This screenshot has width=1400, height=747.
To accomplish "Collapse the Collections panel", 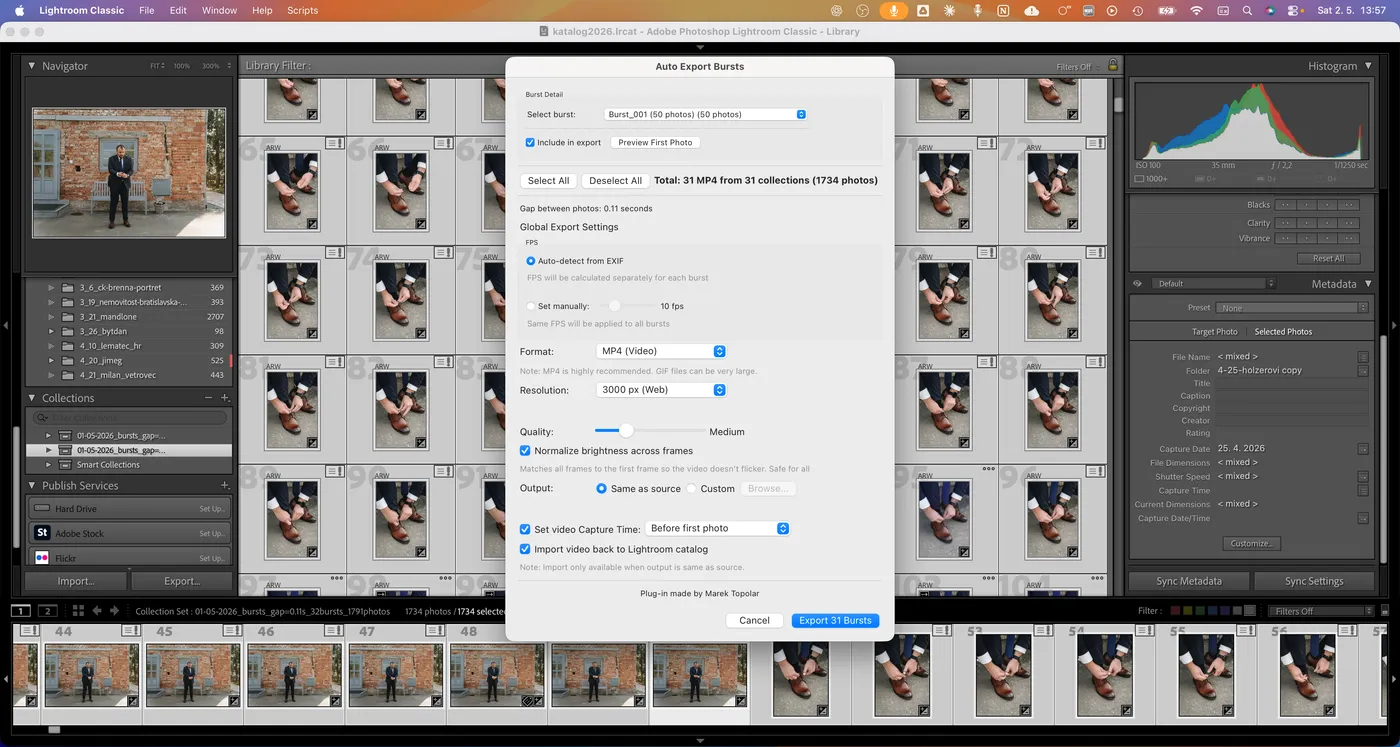I will tap(31, 398).
